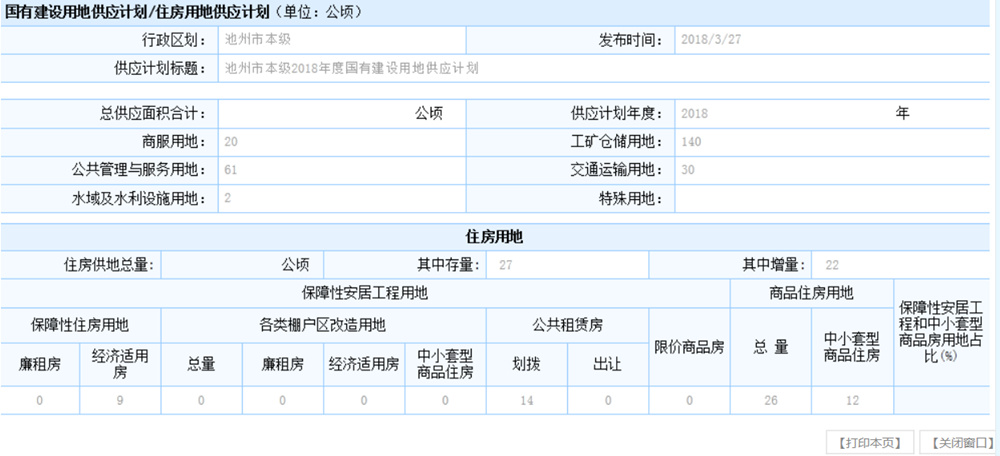Select the 工矿仓储用地 field with value 140
The height and width of the screenshot is (456, 1000).
click(x=833, y=142)
